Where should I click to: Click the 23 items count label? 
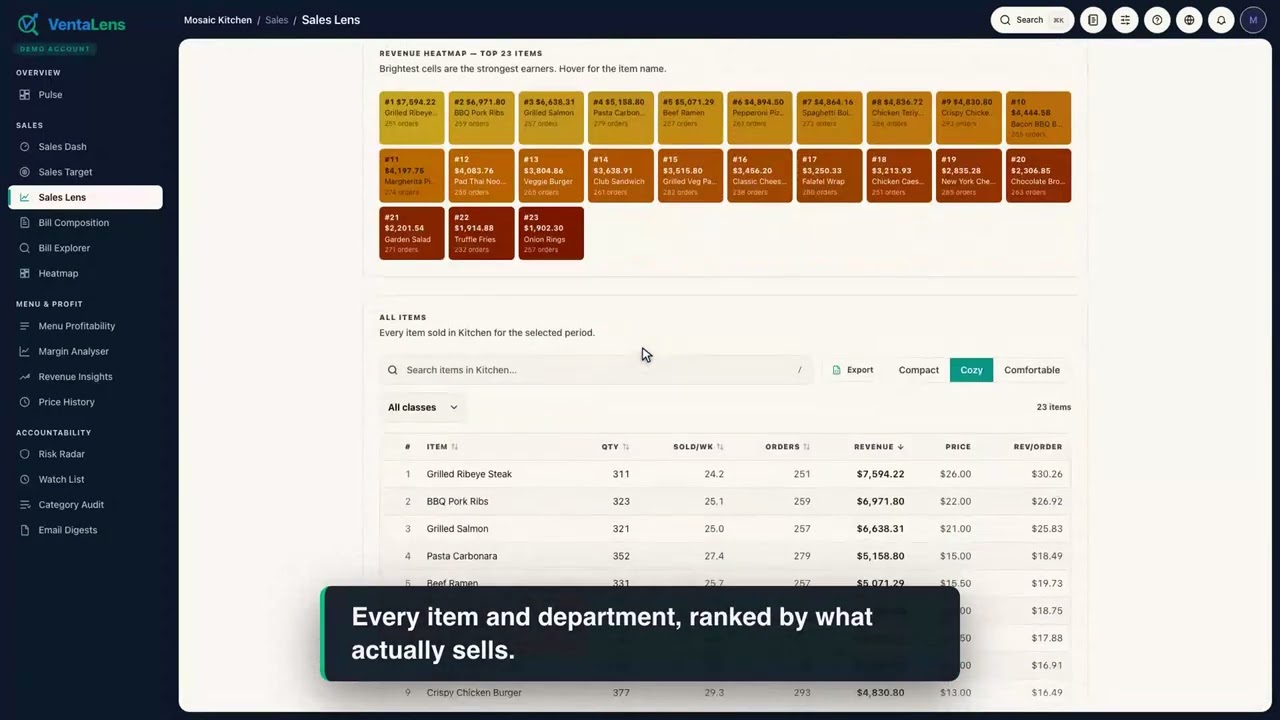[x=1054, y=407]
